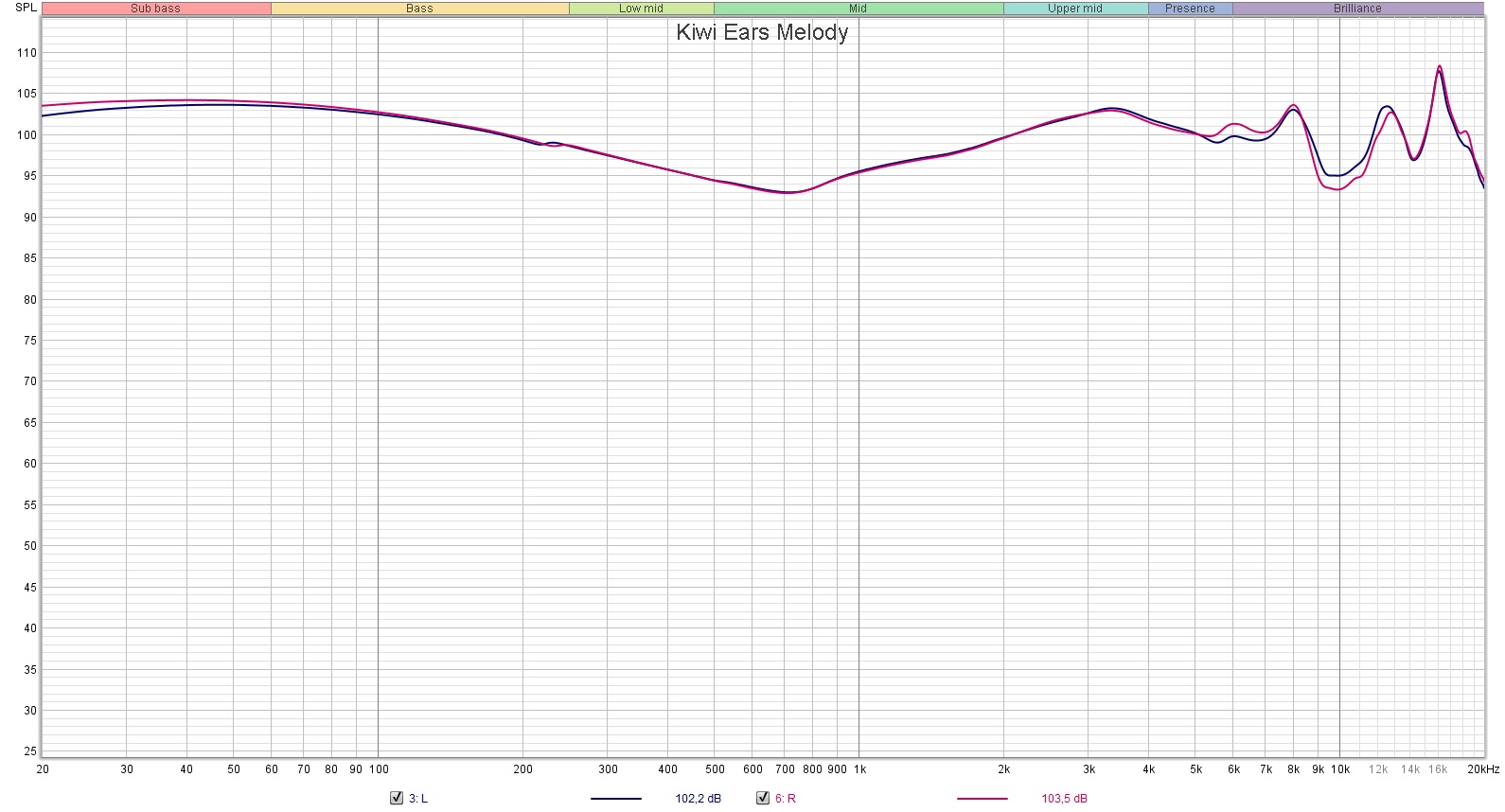Click the 12k mark on the frequency axis
The image size is (1505, 812).
click(1378, 769)
